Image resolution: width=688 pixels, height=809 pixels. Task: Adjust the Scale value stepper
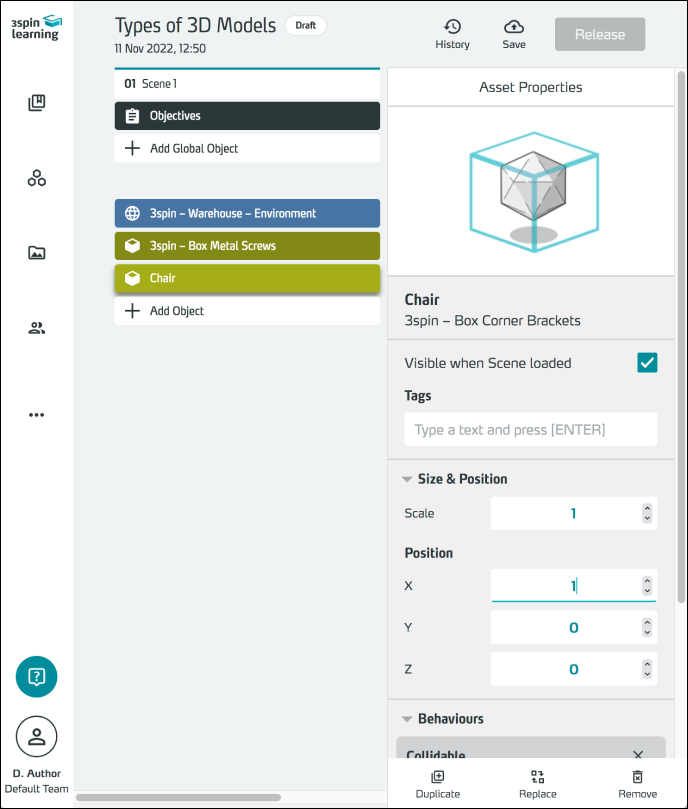647,513
